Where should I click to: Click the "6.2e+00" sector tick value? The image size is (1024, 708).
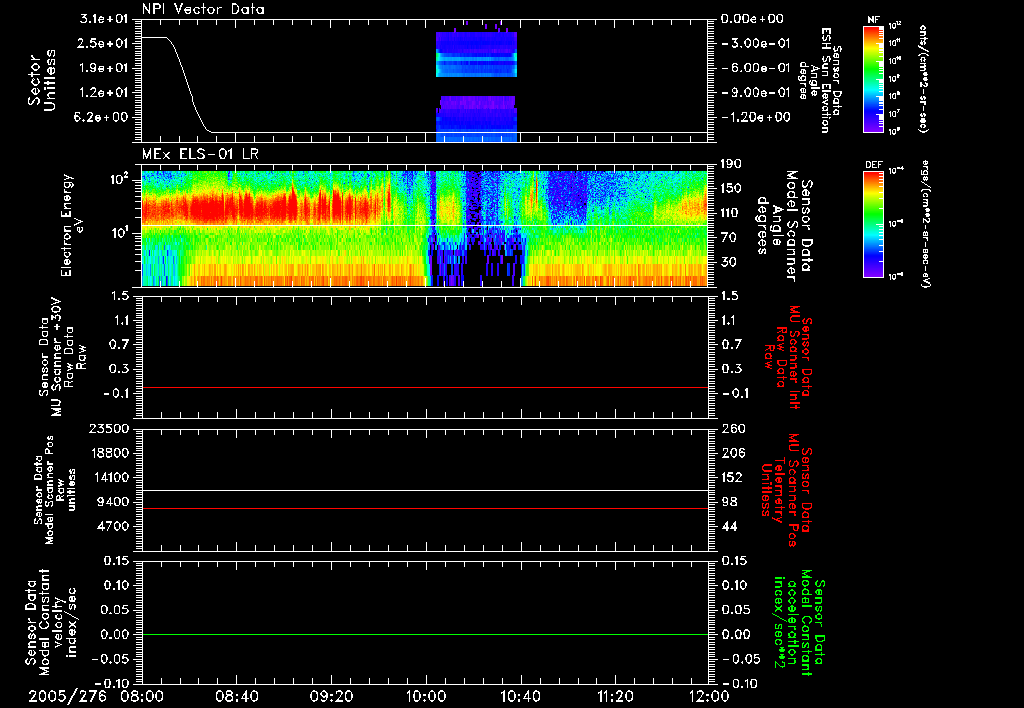[x=103, y=118]
